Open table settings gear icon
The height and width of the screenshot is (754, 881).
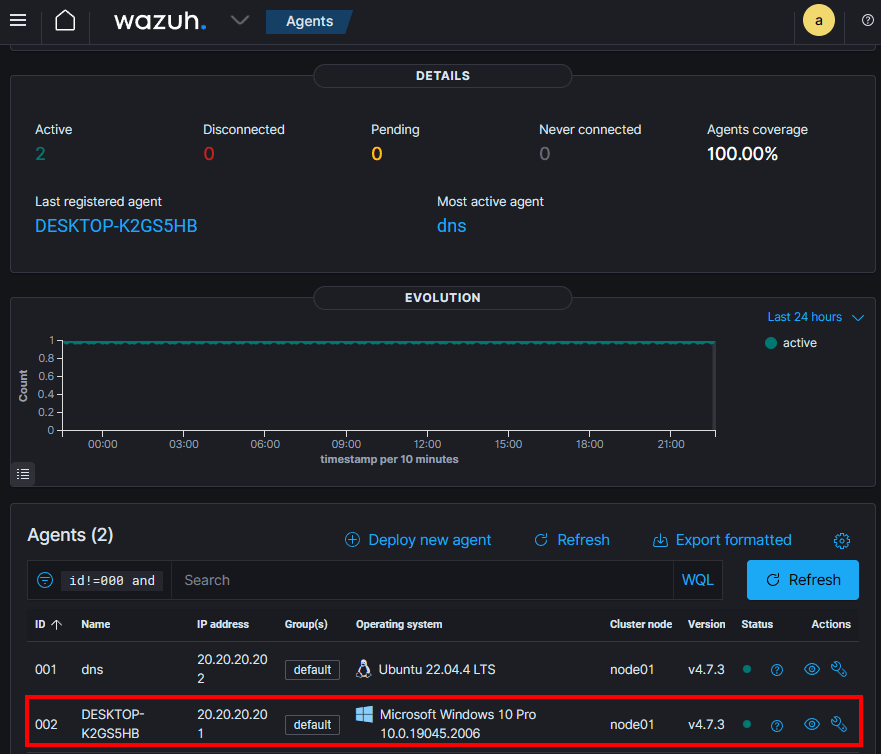(x=842, y=541)
